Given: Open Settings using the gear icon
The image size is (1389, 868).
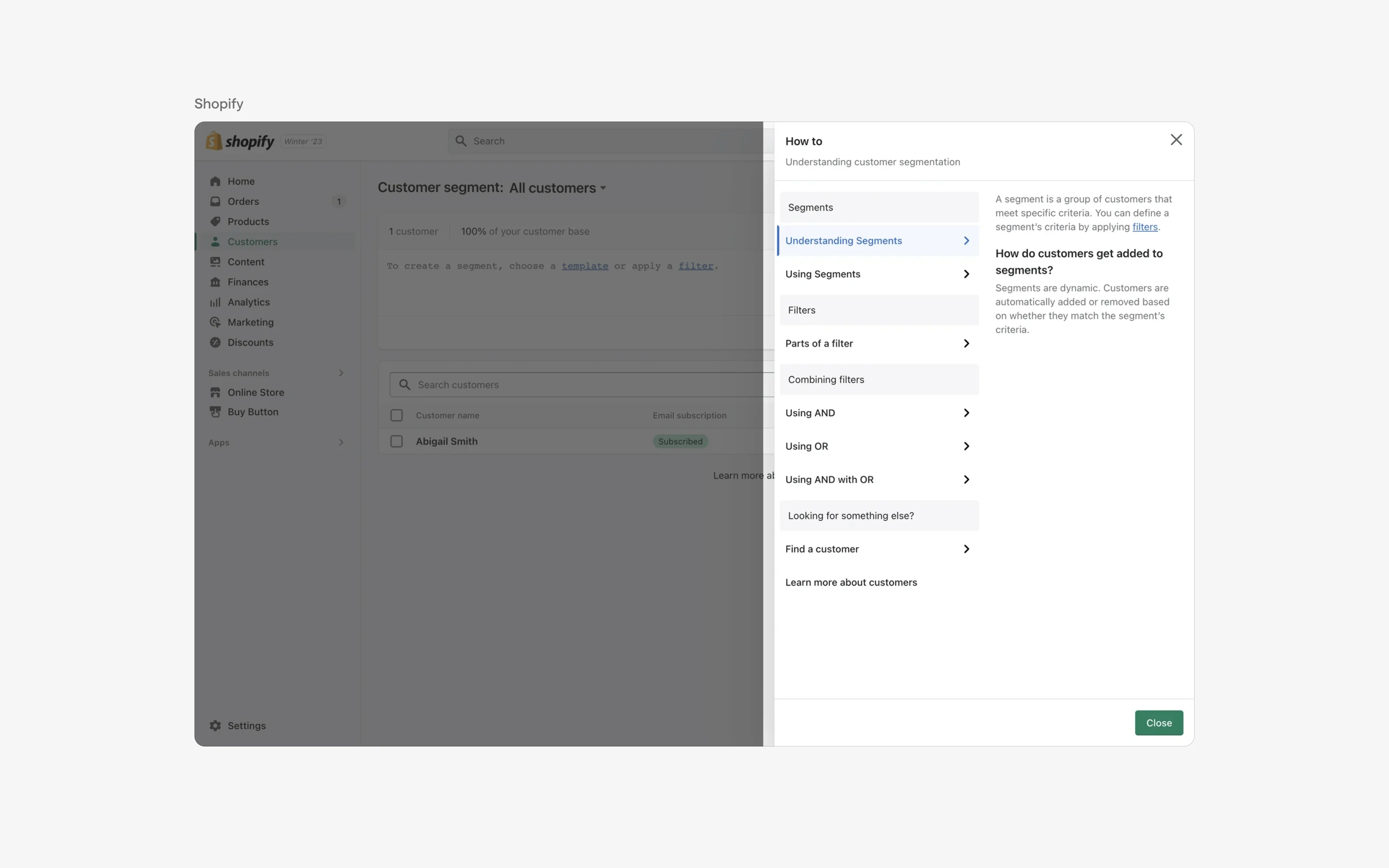Looking at the screenshot, I should 215,726.
